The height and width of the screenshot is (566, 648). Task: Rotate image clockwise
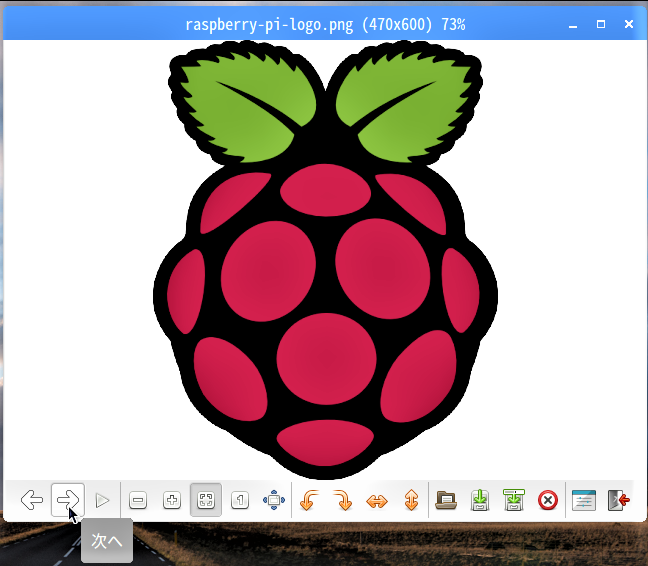[343, 500]
